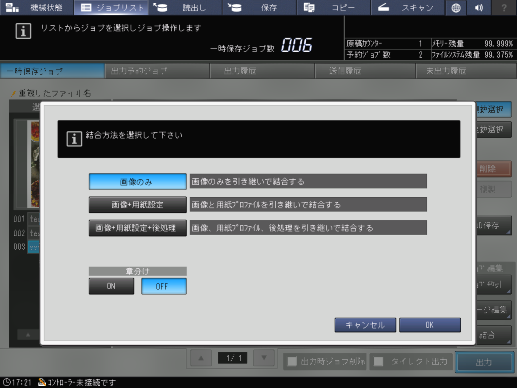
Task: Confirm the dialog with OK
Action: coord(430,325)
